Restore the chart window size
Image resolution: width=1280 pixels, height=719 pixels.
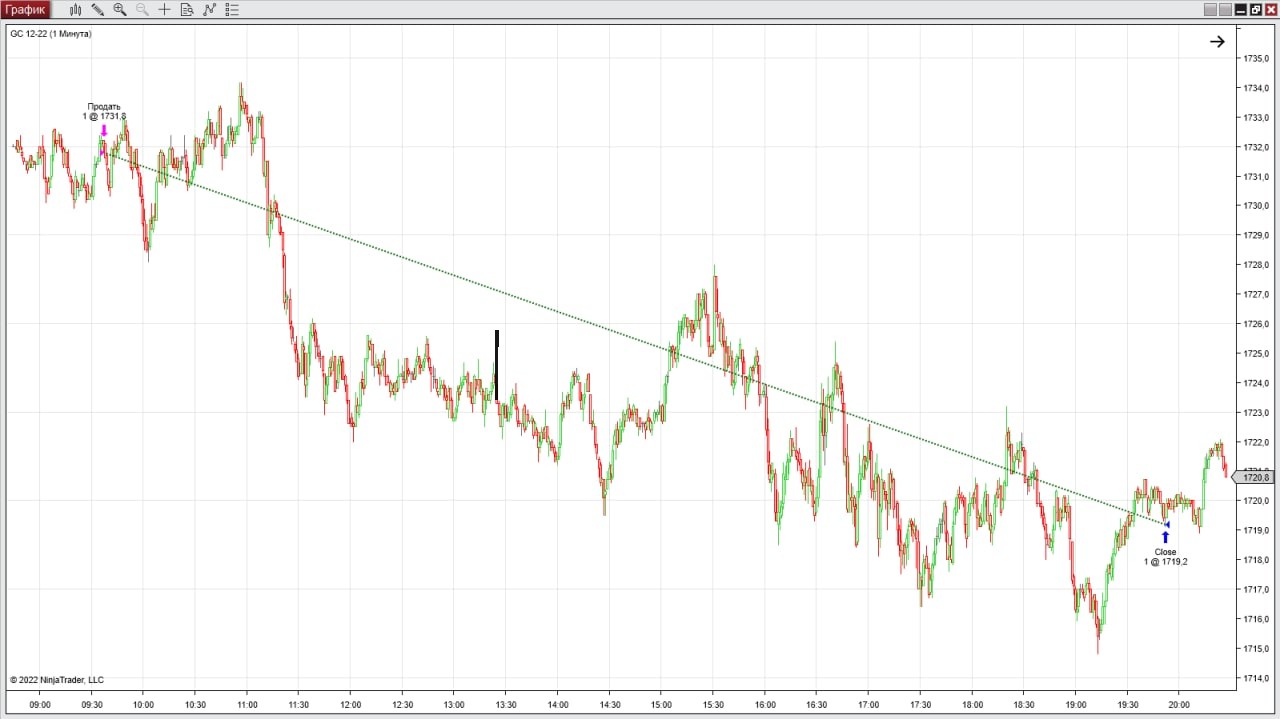(1255, 10)
